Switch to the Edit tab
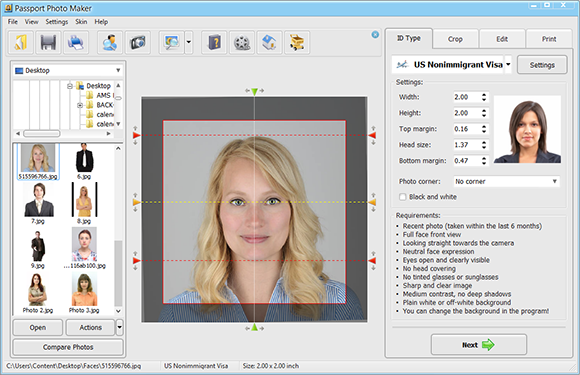The image size is (580, 375). point(502,39)
